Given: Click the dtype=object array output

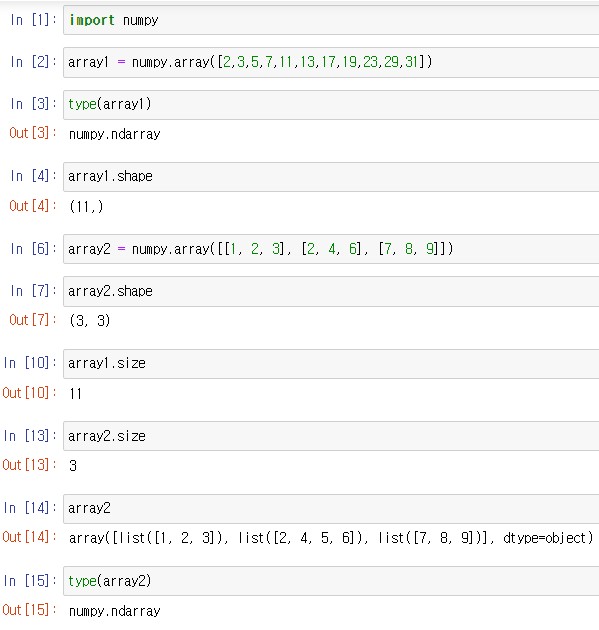Looking at the screenshot, I should pyautogui.click(x=331, y=538).
